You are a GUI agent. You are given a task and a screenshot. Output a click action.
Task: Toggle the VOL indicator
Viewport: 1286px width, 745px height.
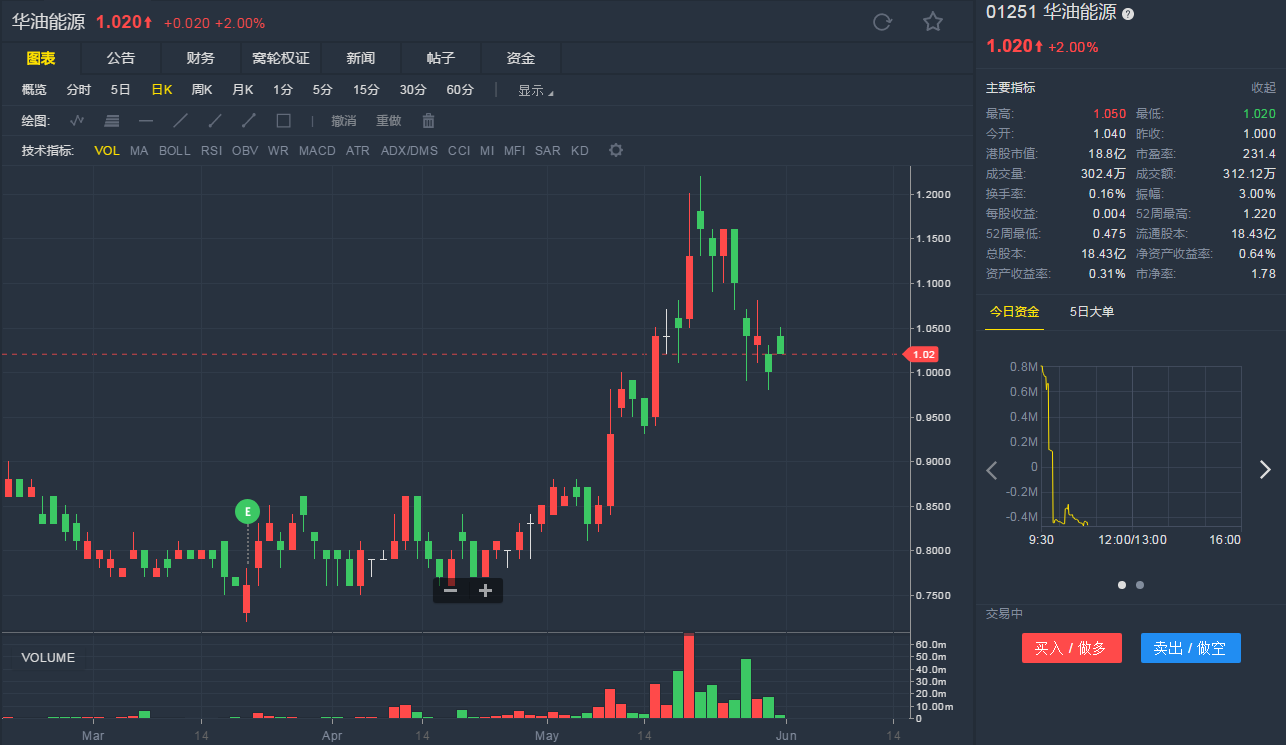point(107,151)
